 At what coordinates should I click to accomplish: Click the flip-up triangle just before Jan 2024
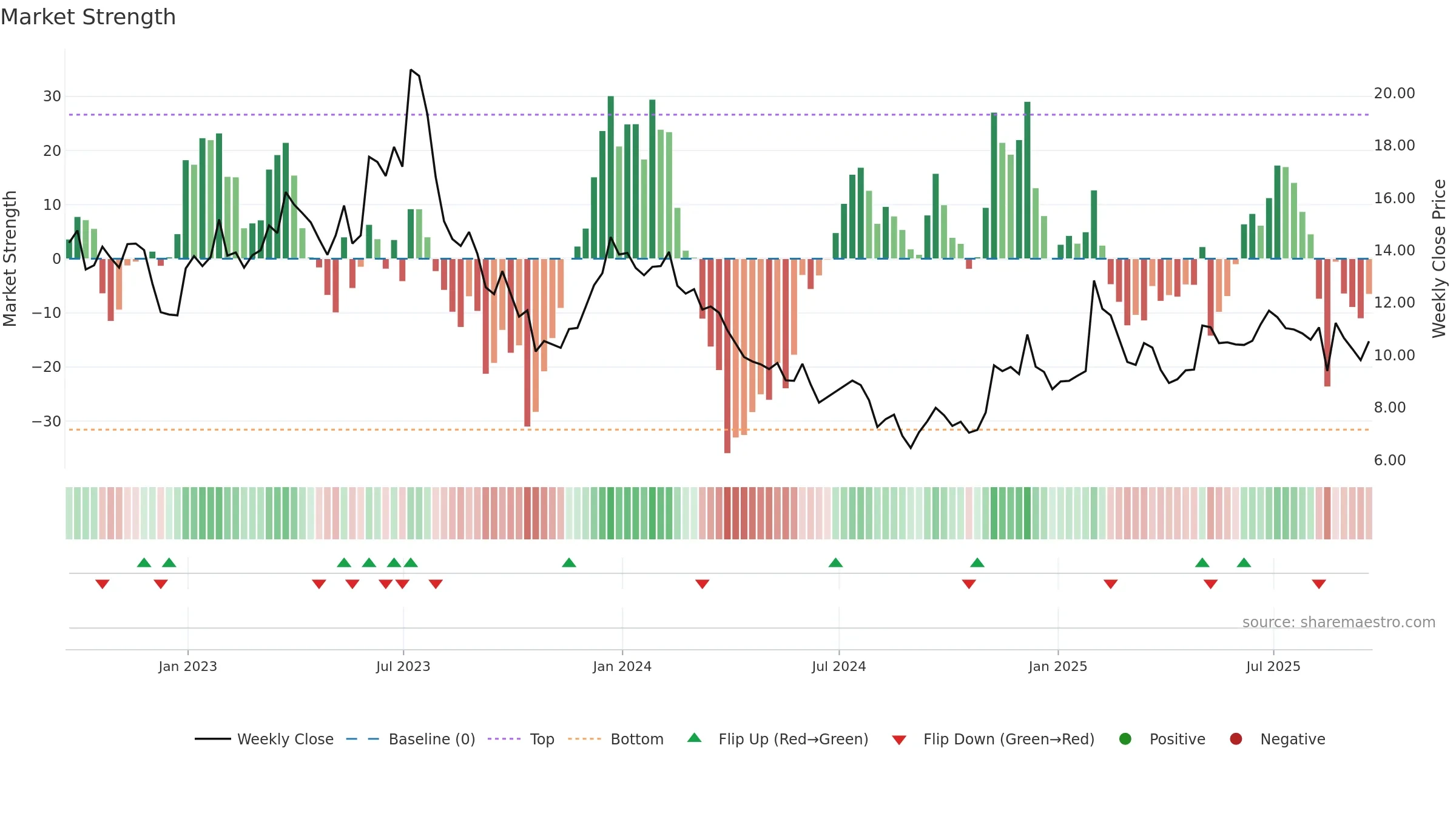569,562
